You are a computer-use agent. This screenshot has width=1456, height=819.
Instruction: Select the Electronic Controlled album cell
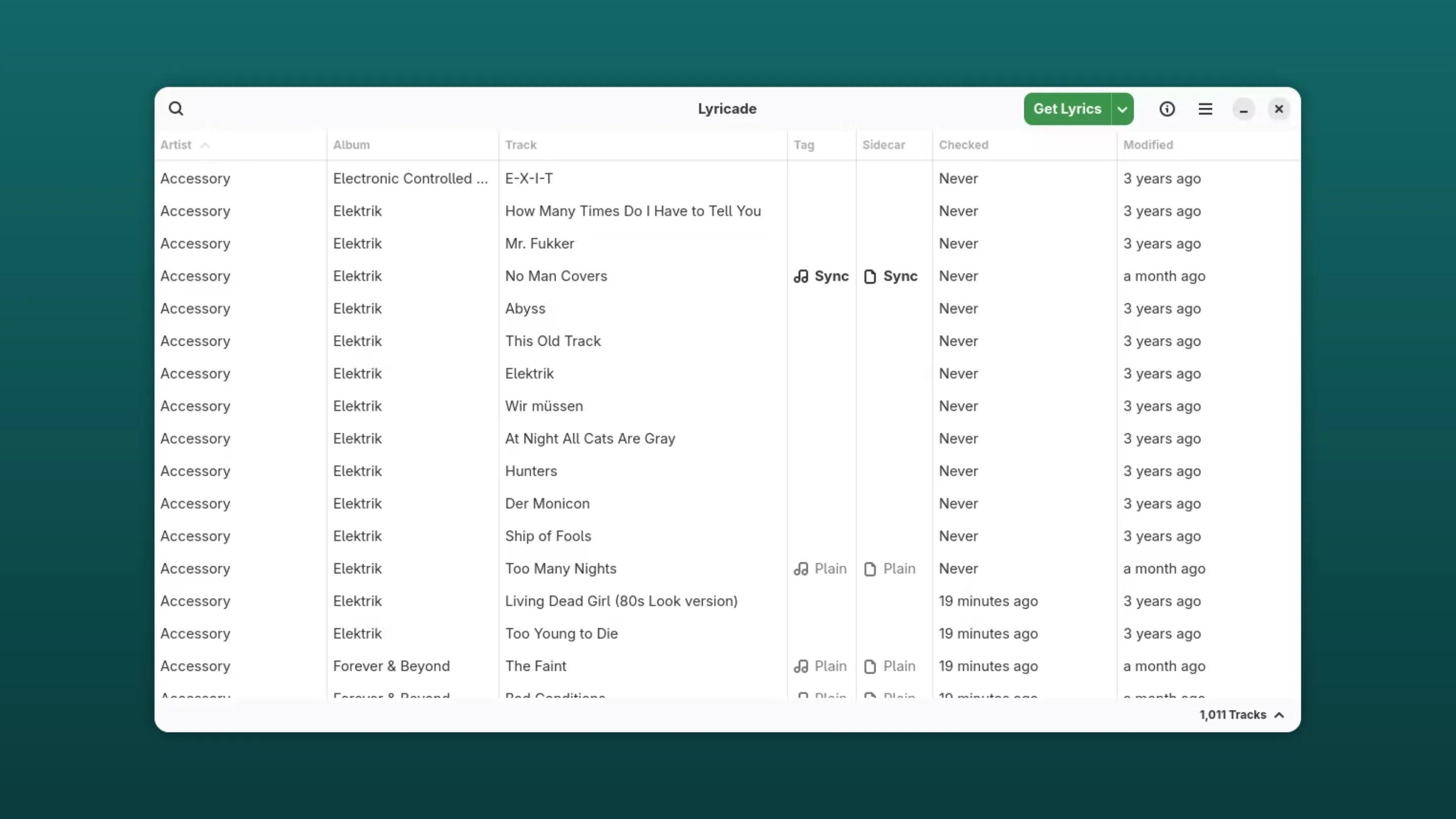coord(411,178)
